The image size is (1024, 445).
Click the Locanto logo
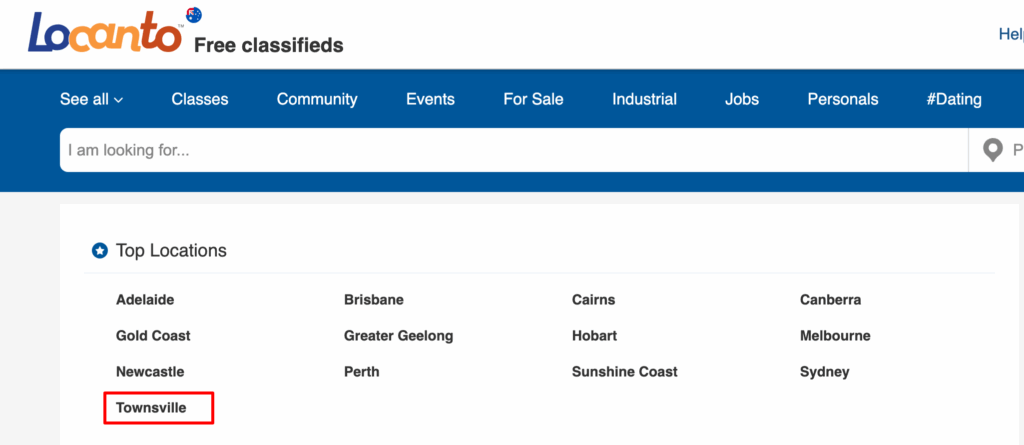pos(106,33)
